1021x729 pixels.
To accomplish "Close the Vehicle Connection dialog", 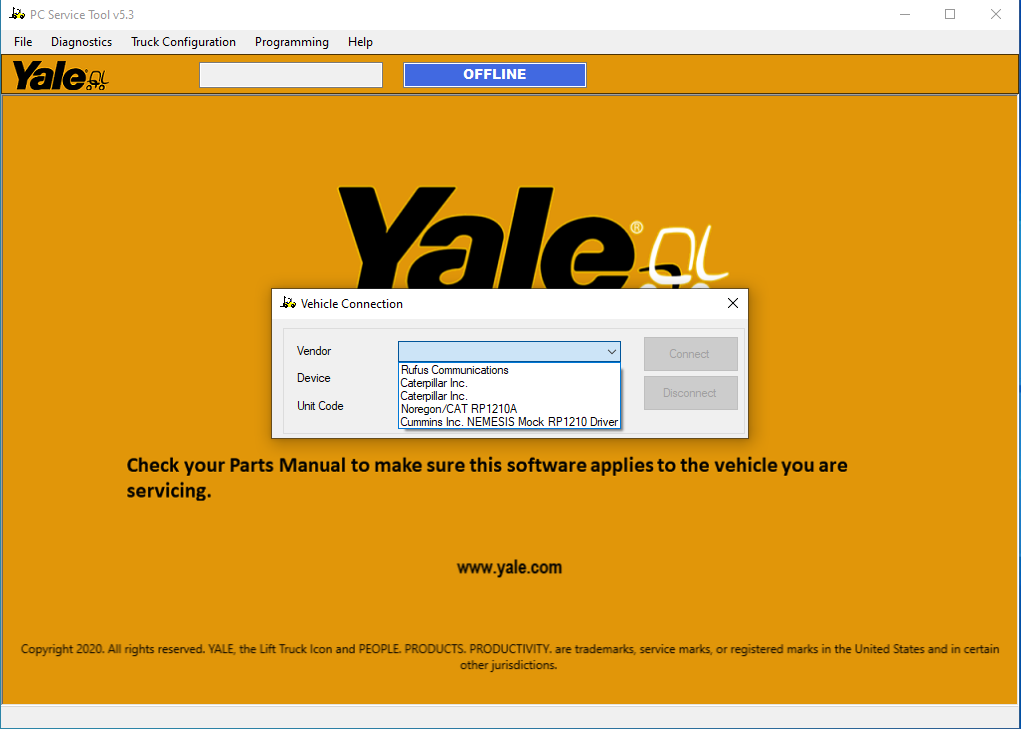I will click(732, 303).
